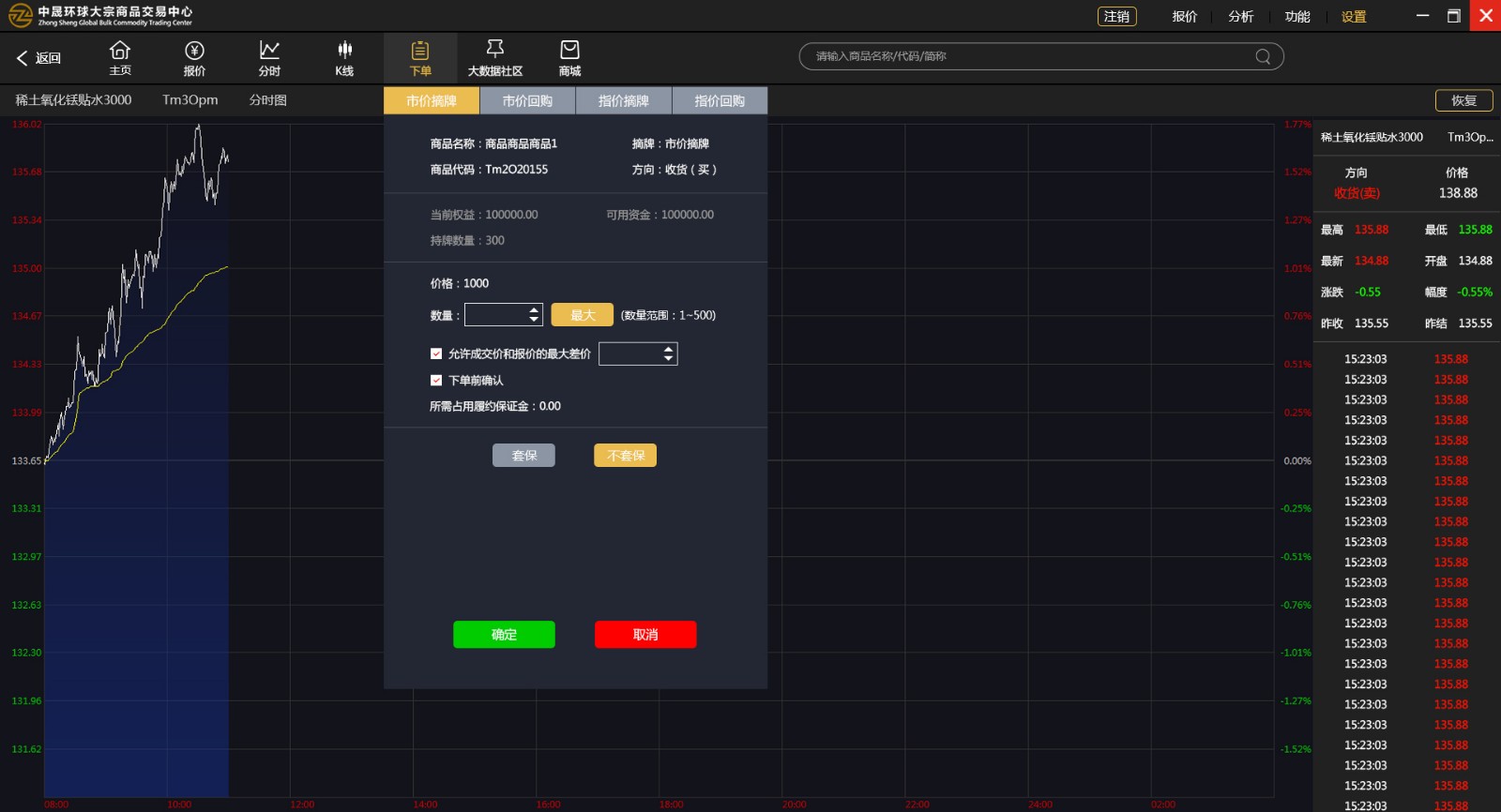1501x812 pixels.
Task: Click the search magnifier icon
Action: (1263, 56)
